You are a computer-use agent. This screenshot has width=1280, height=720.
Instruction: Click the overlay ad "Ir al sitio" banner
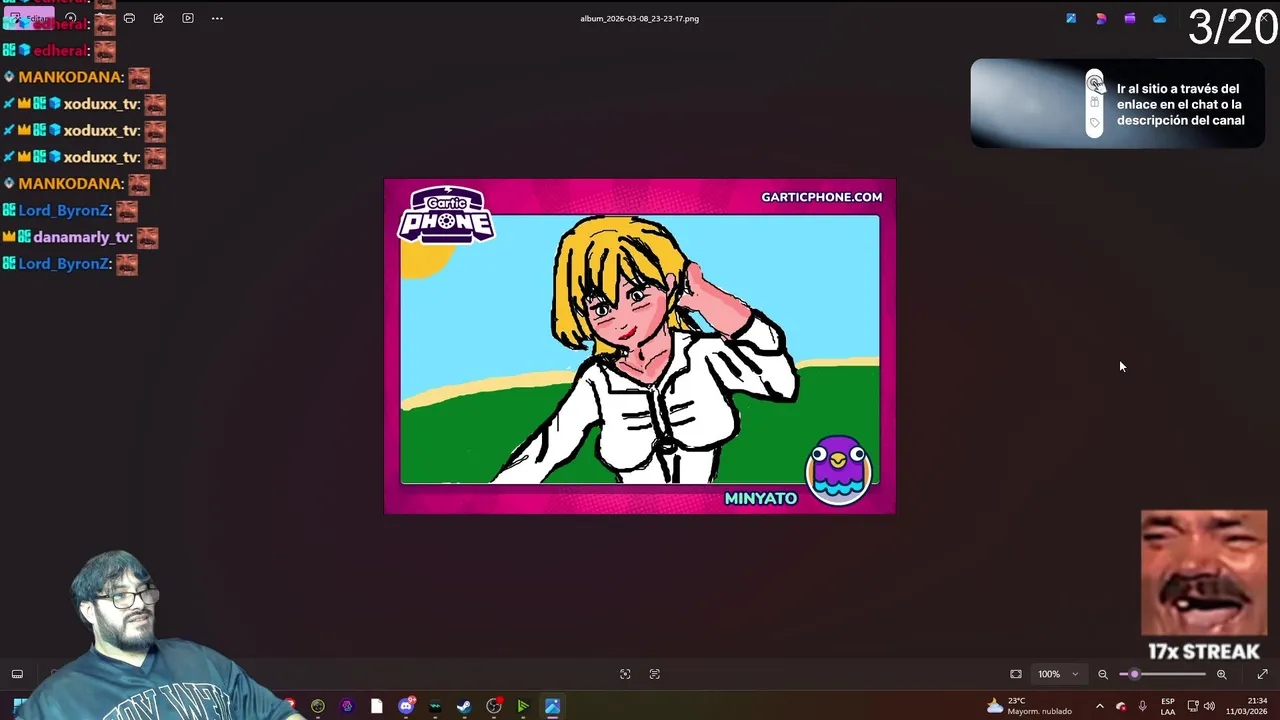[x=1117, y=104]
